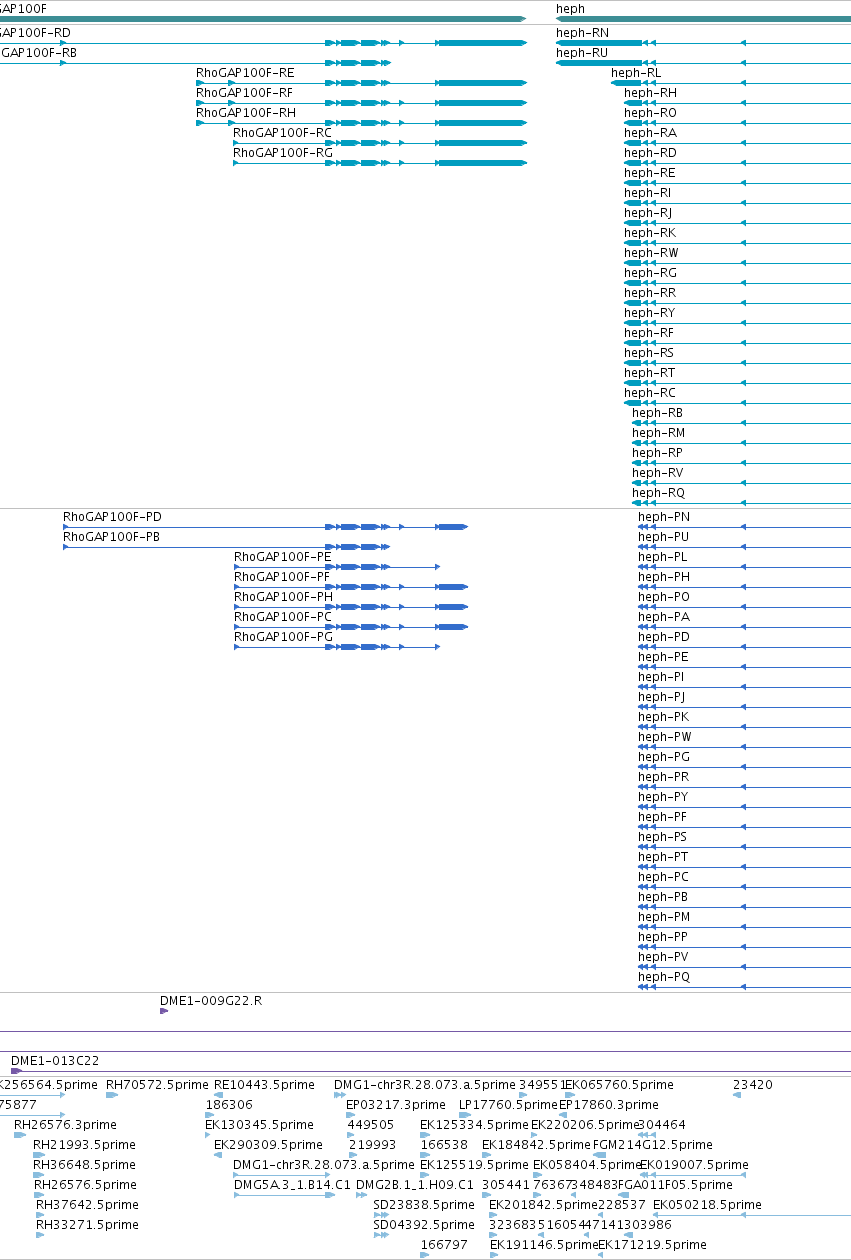The width and height of the screenshot is (851, 1260).
Task: Select the heph gene label
Action: click(570, 9)
